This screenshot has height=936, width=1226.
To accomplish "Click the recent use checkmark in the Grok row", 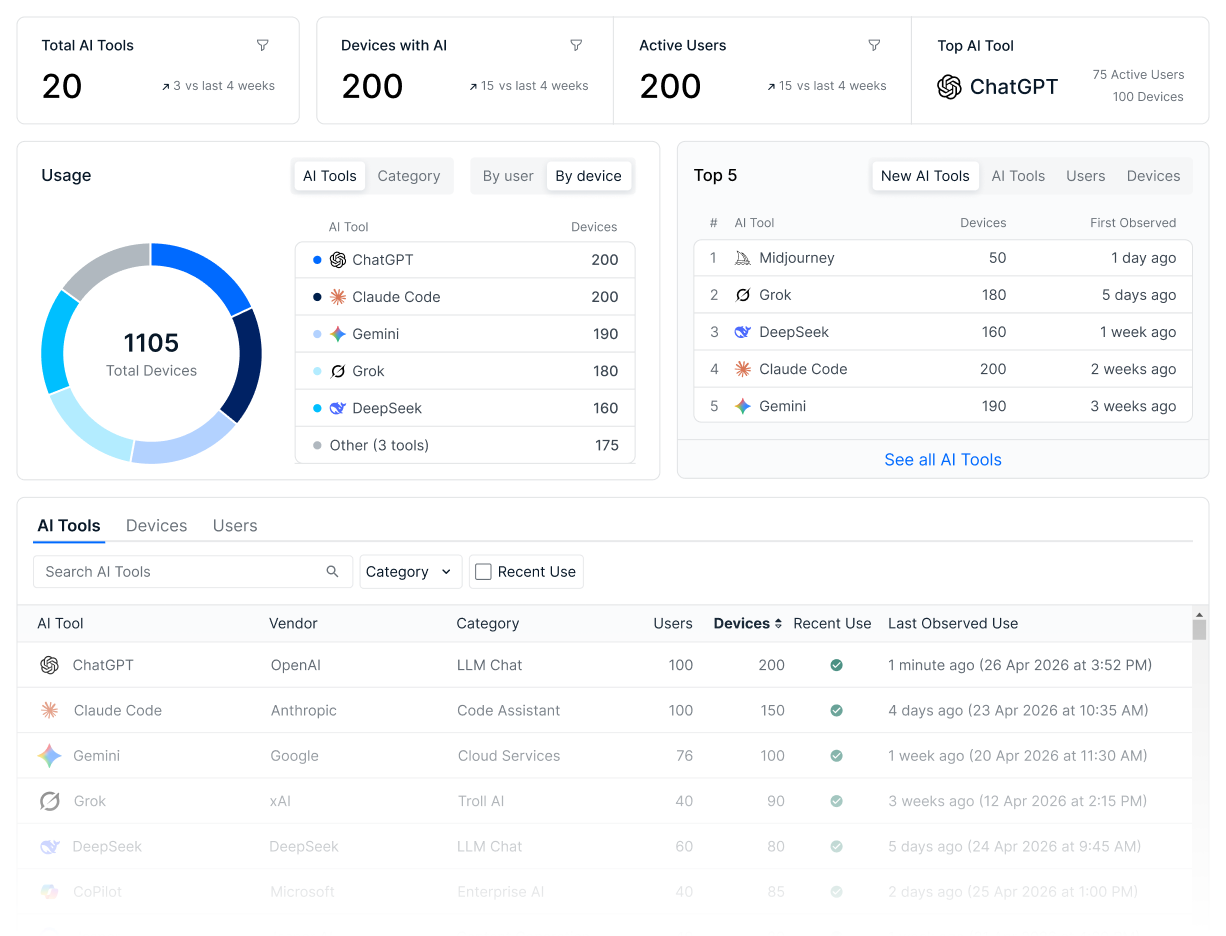I will (x=836, y=801).
